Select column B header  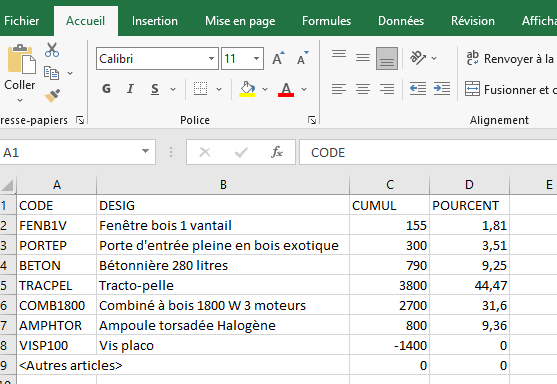223,185
